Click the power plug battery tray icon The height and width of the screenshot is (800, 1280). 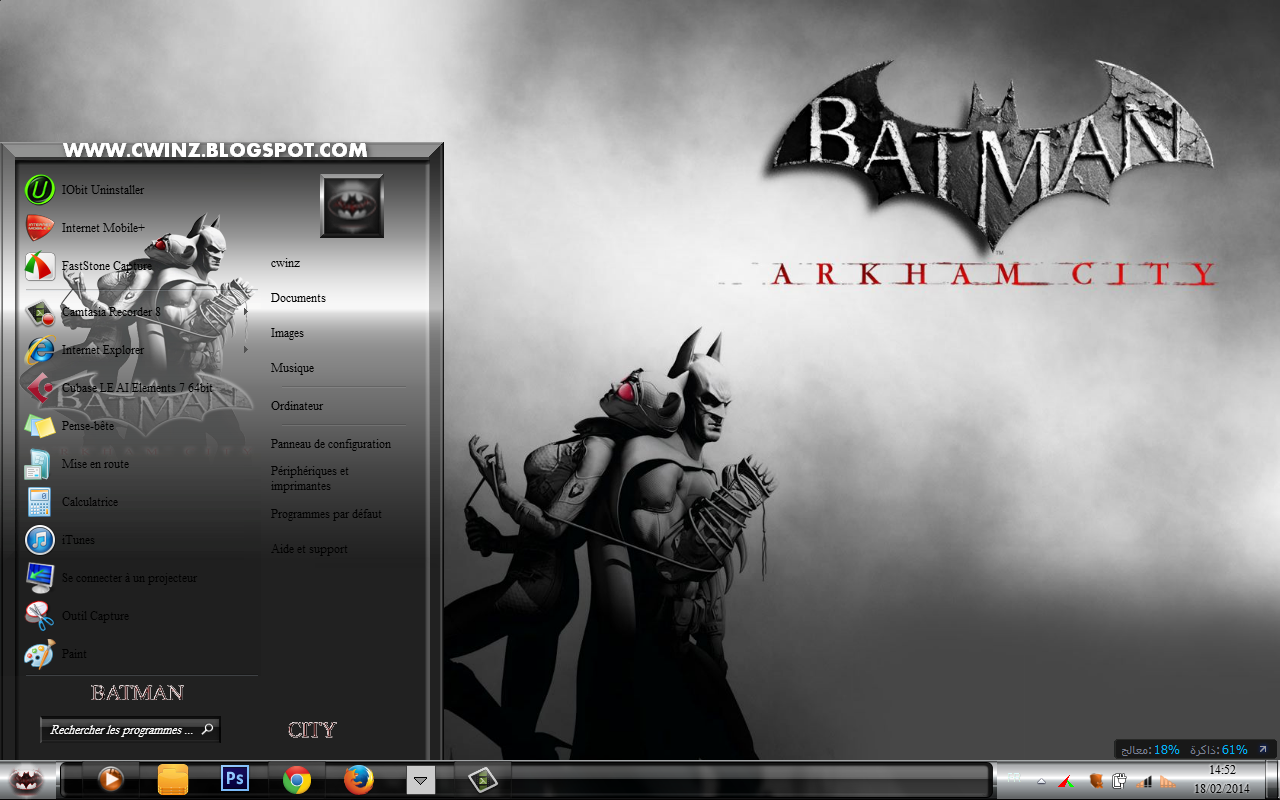pyautogui.click(x=1120, y=780)
